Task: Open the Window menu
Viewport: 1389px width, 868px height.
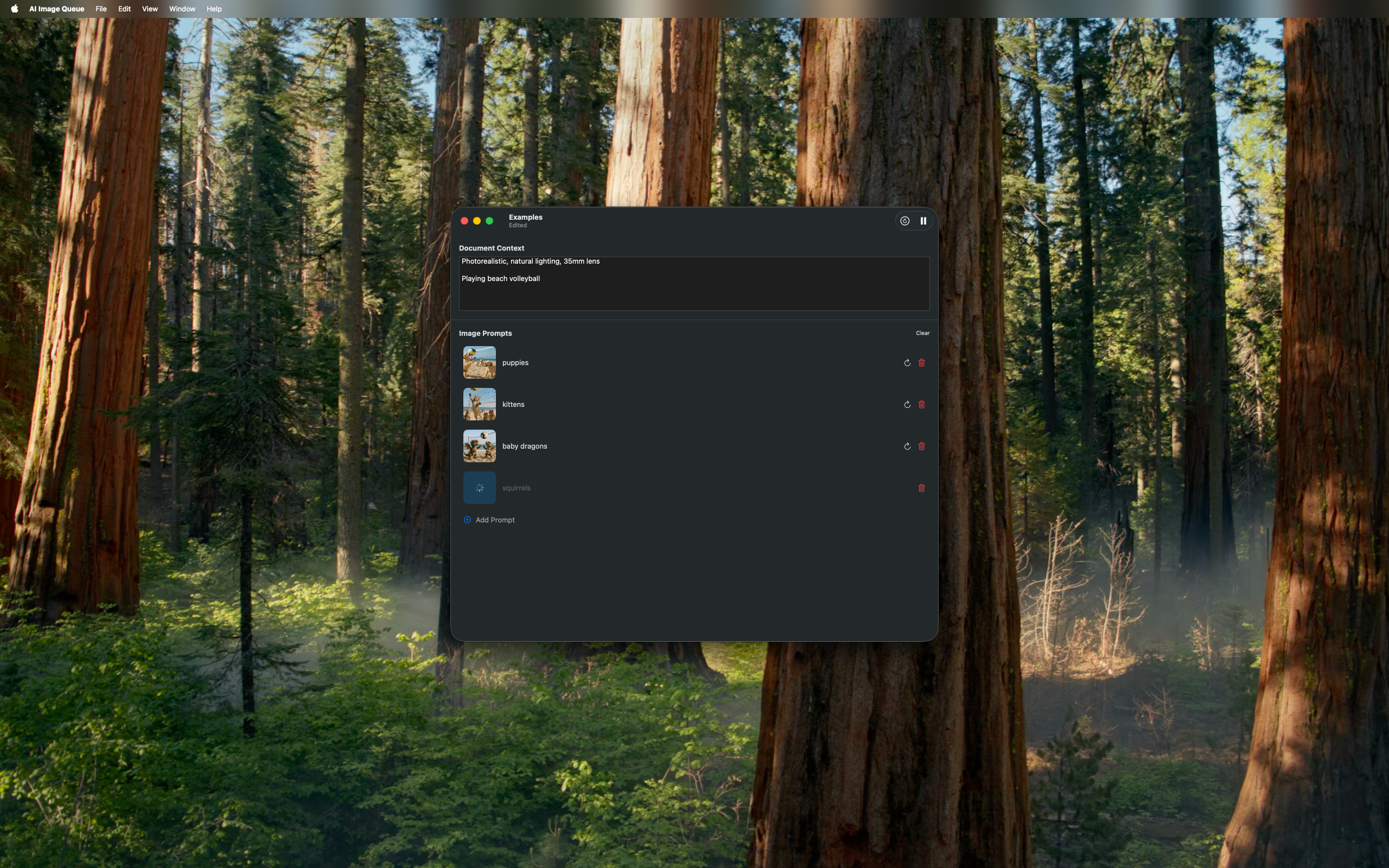Action: (x=182, y=9)
